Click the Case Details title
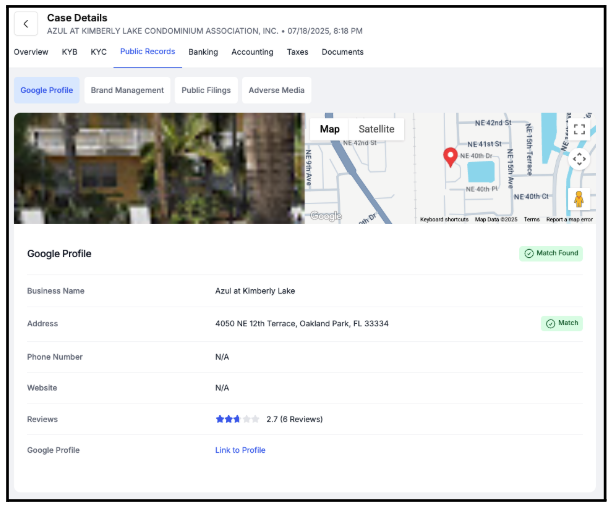This screenshot has width=612, height=507. point(77,18)
